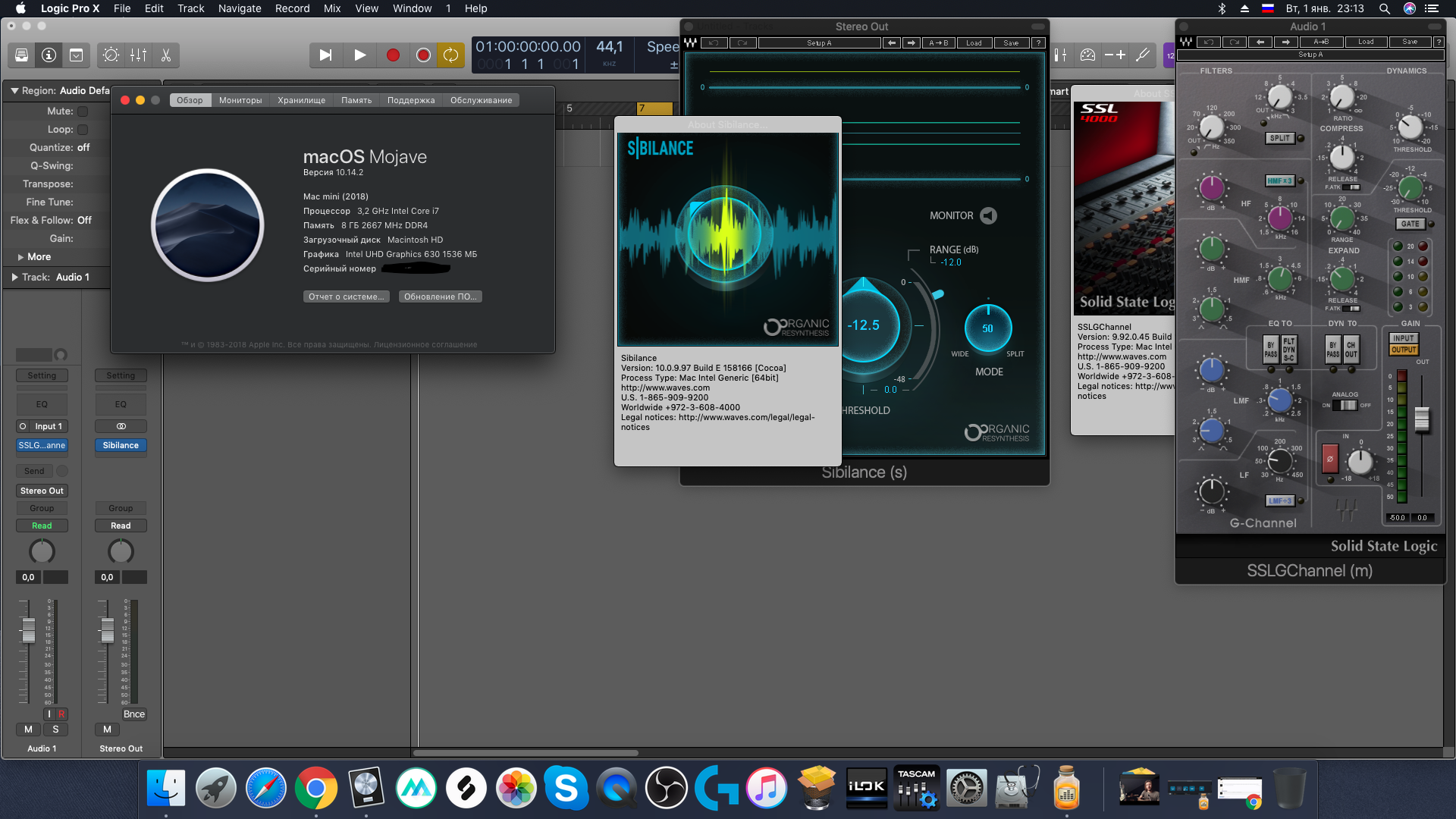
Task: Select the Scissors tool in toolbar
Action: pos(165,55)
